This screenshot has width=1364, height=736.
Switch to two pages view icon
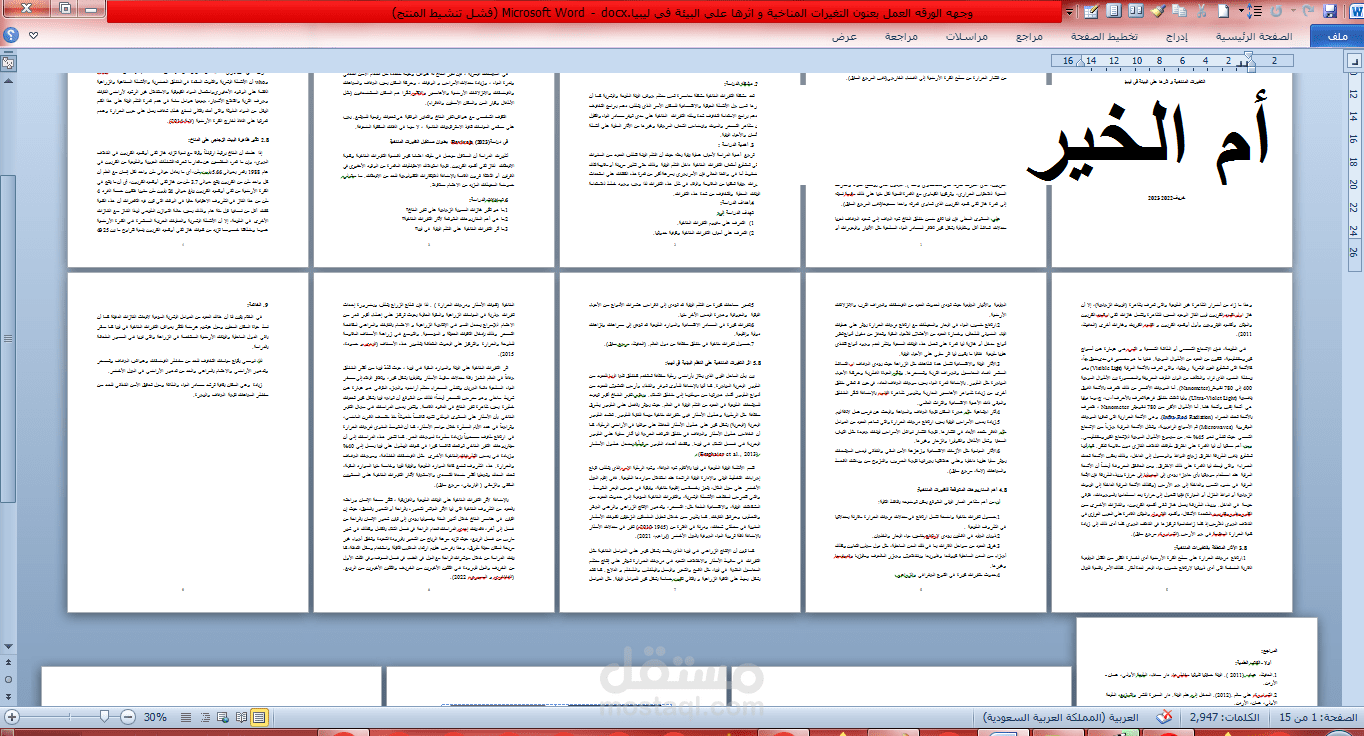click(x=1136, y=11)
